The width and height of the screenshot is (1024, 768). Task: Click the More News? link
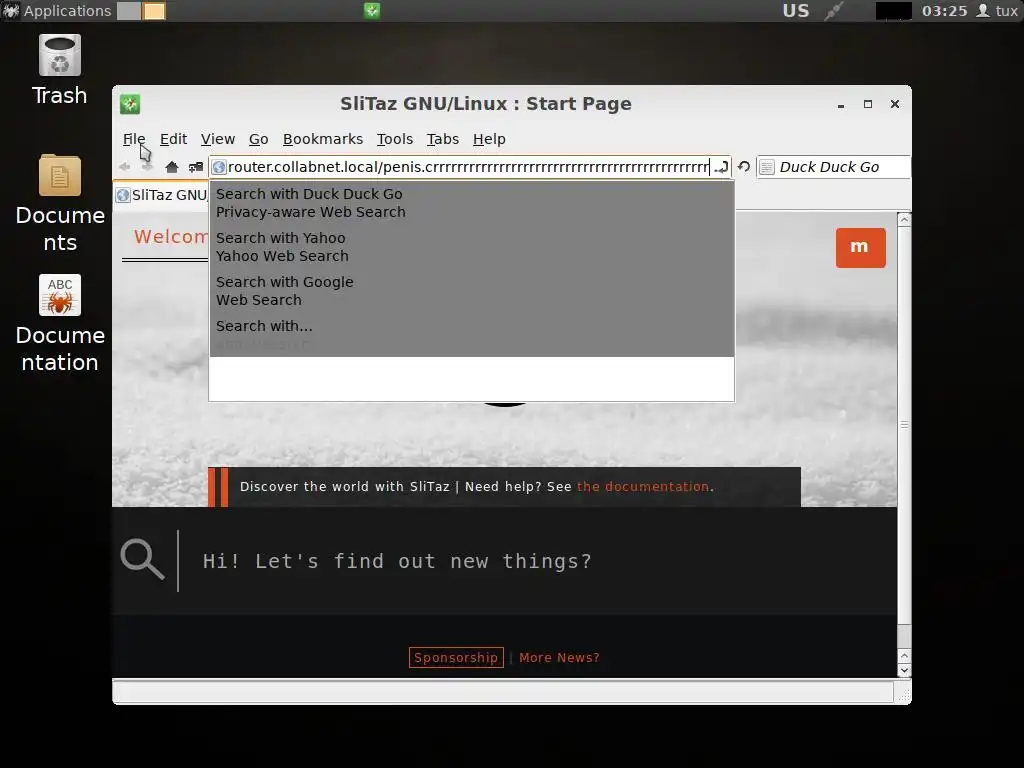pyautogui.click(x=559, y=658)
